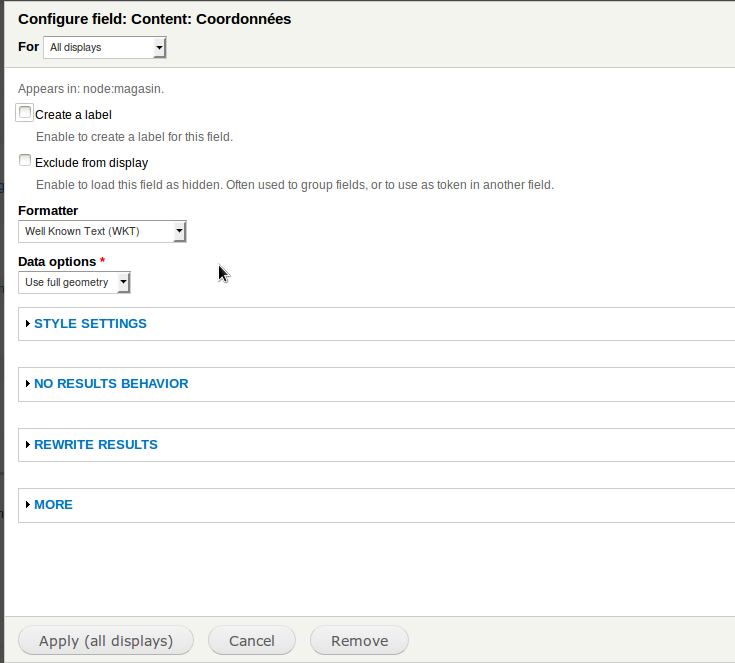Click the Create a label text
The height and width of the screenshot is (663, 735).
[x=73, y=115]
